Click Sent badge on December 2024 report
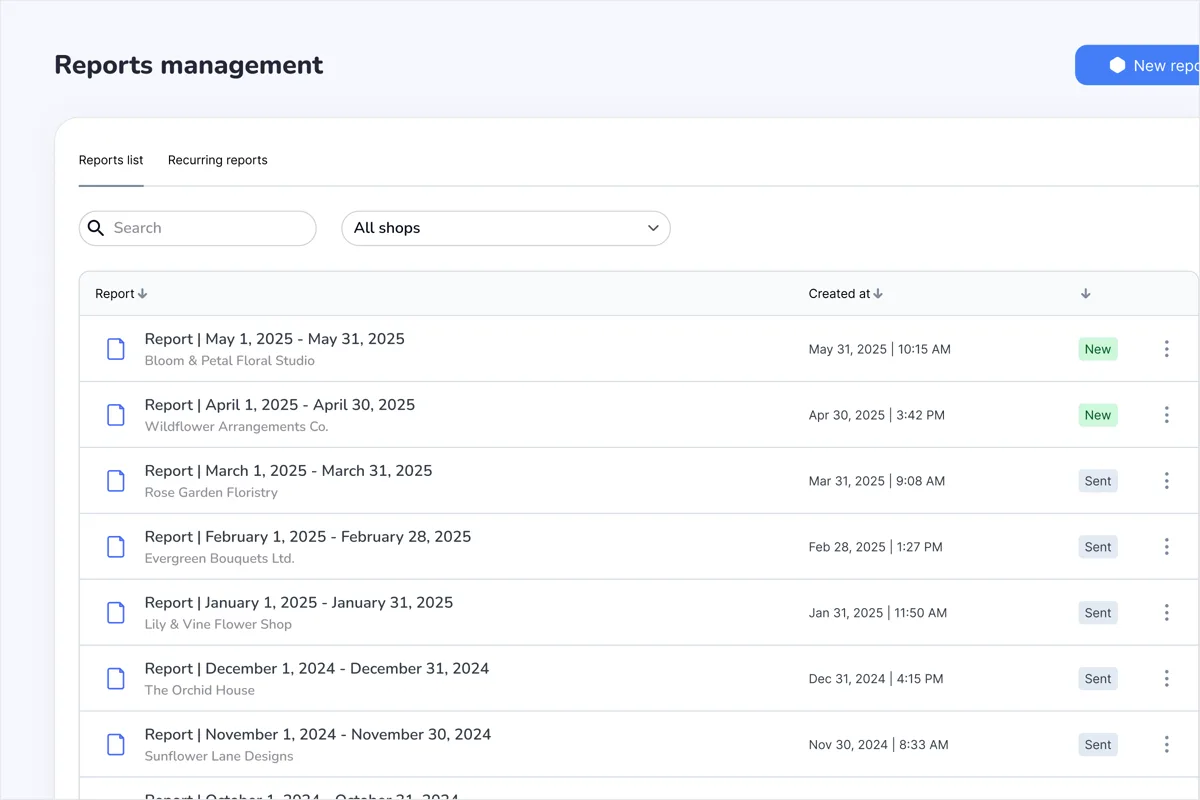1200x800 pixels. click(x=1098, y=679)
